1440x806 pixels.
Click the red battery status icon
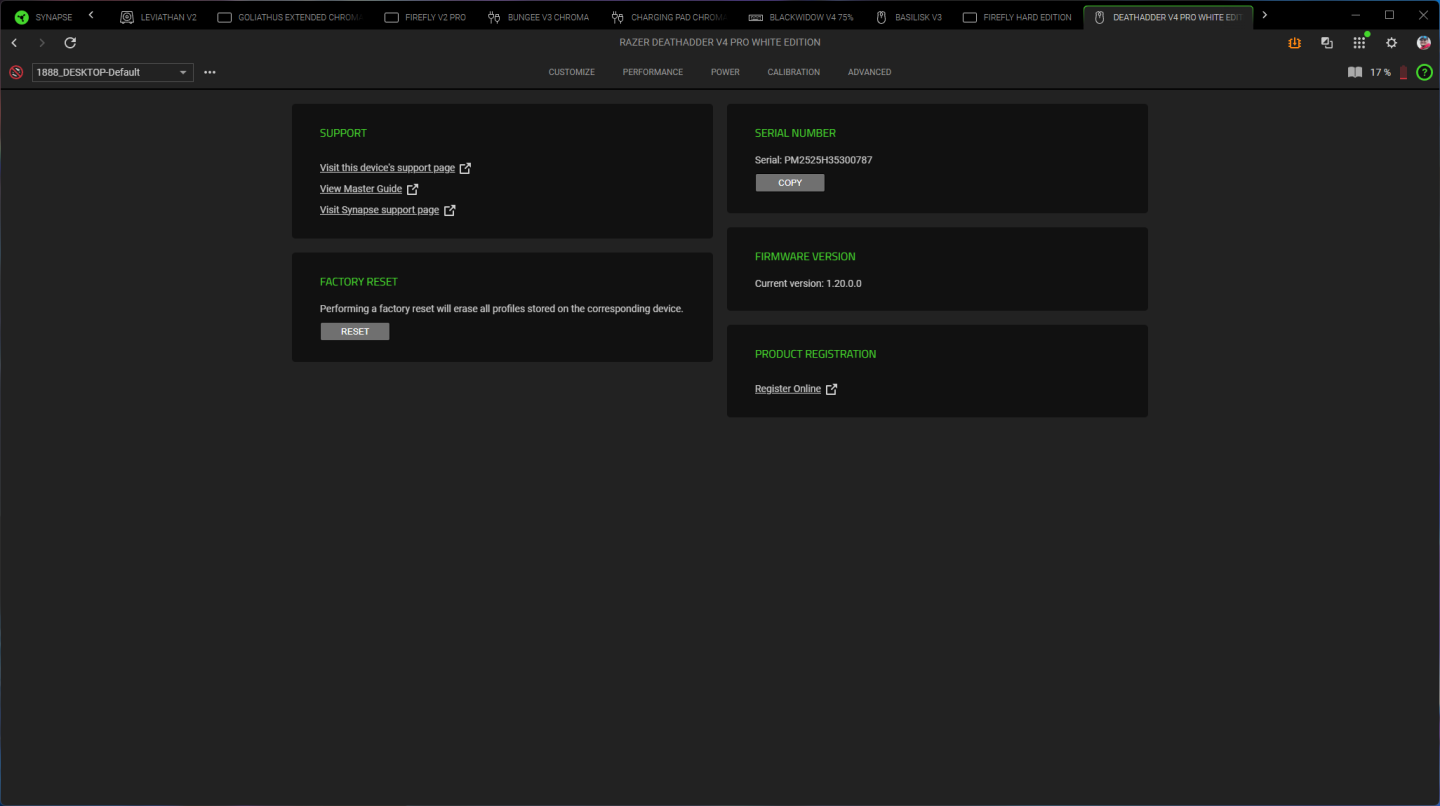(x=1403, y=72)
